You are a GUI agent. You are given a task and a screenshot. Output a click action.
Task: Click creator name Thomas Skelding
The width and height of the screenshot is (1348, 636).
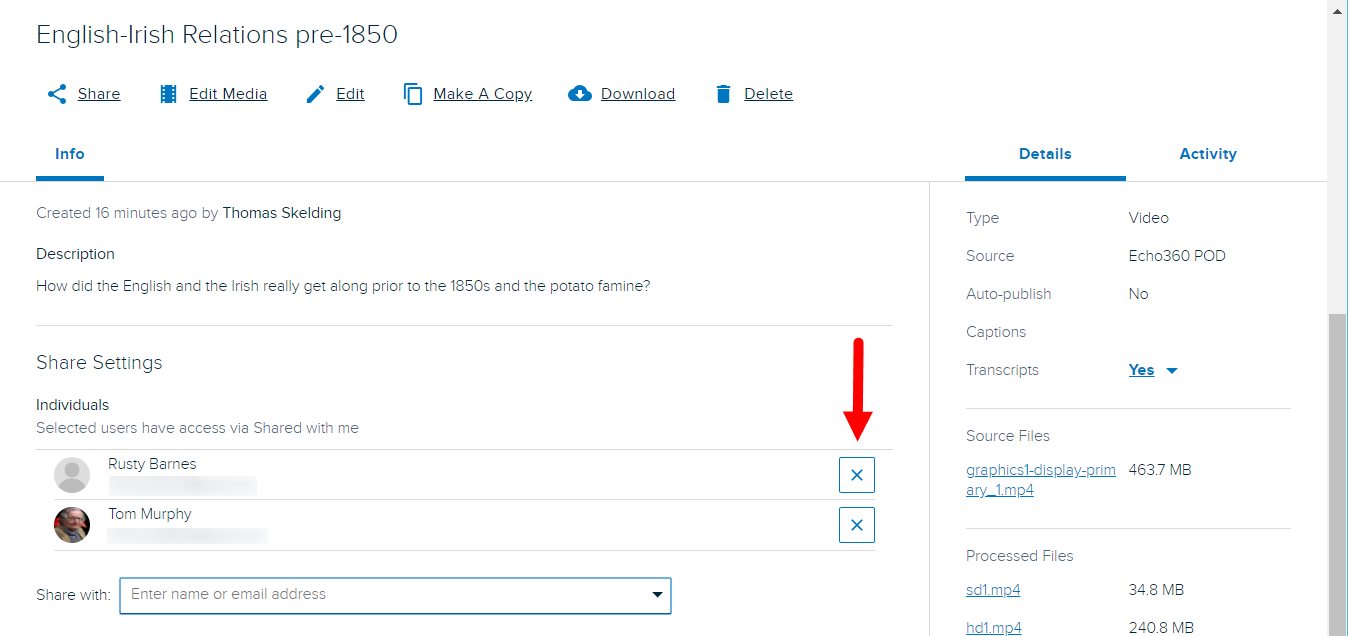pyautogui.click(x=282, y=212)
